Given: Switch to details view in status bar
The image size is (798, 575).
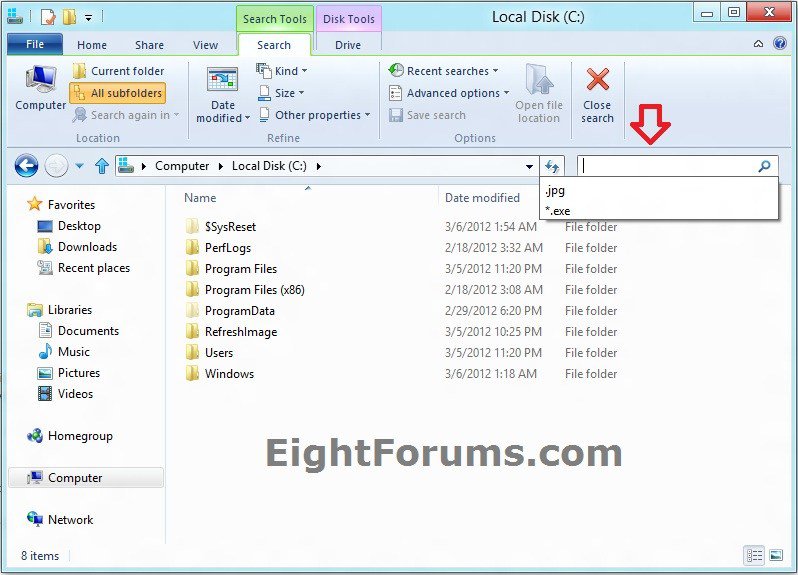Looking at the screenshot, I should tap(755, 555).
